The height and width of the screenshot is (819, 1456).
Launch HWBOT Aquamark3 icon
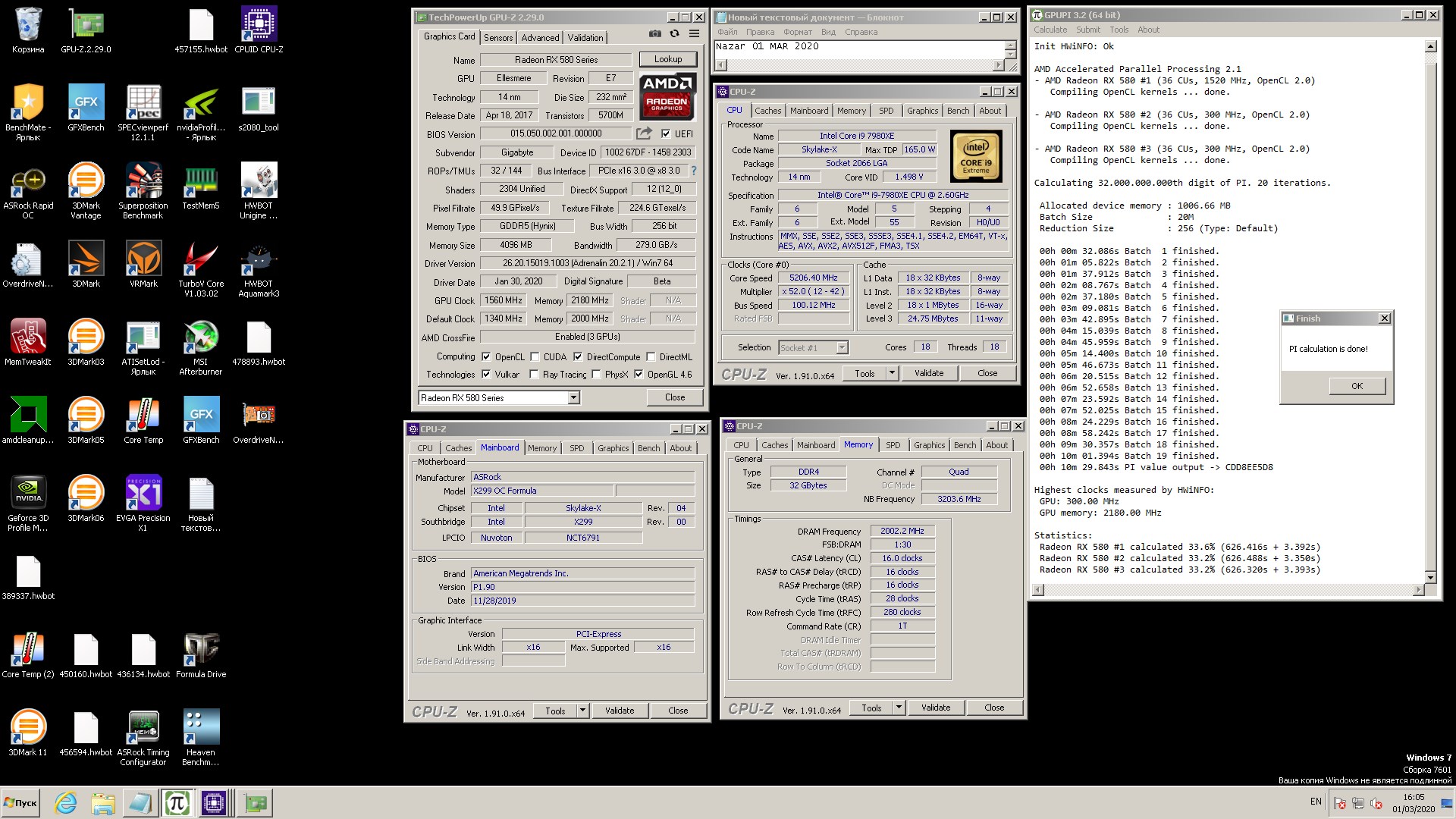tap(259, 268)
